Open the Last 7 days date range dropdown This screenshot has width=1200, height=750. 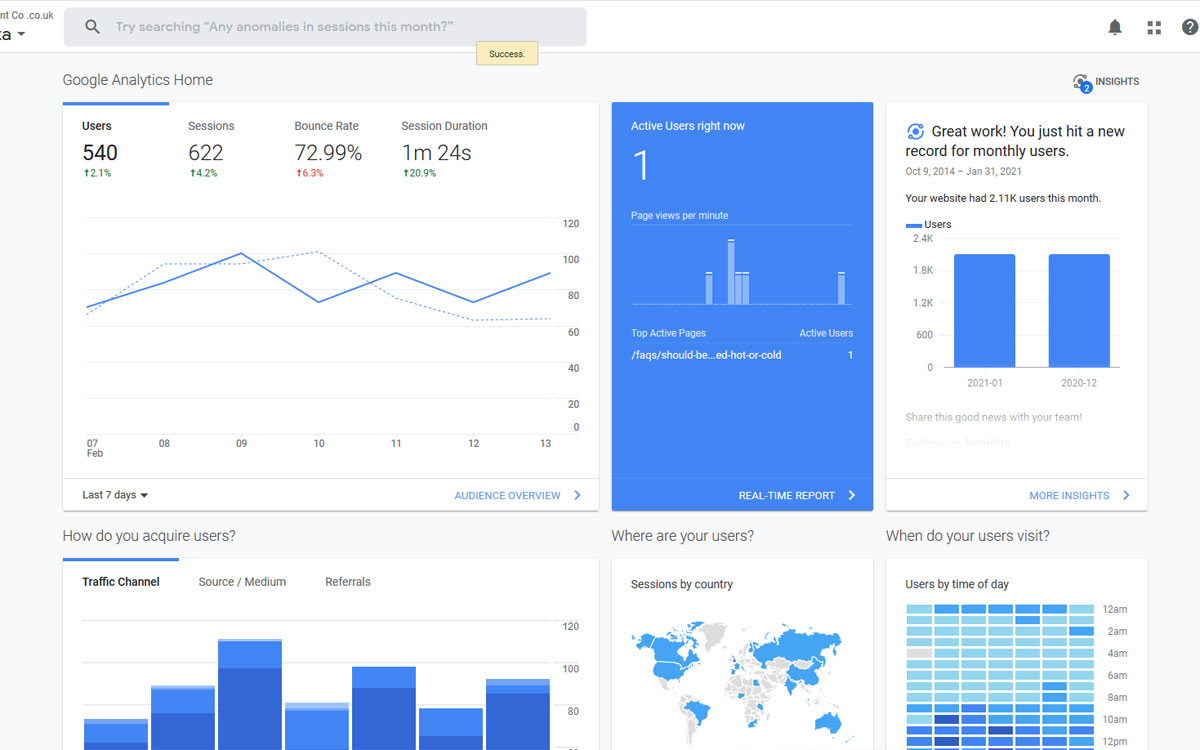pyautogui.click(x=115, y=495)
